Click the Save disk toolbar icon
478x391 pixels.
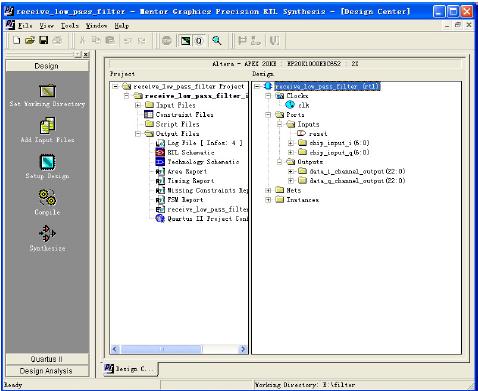tap(44, 41)
